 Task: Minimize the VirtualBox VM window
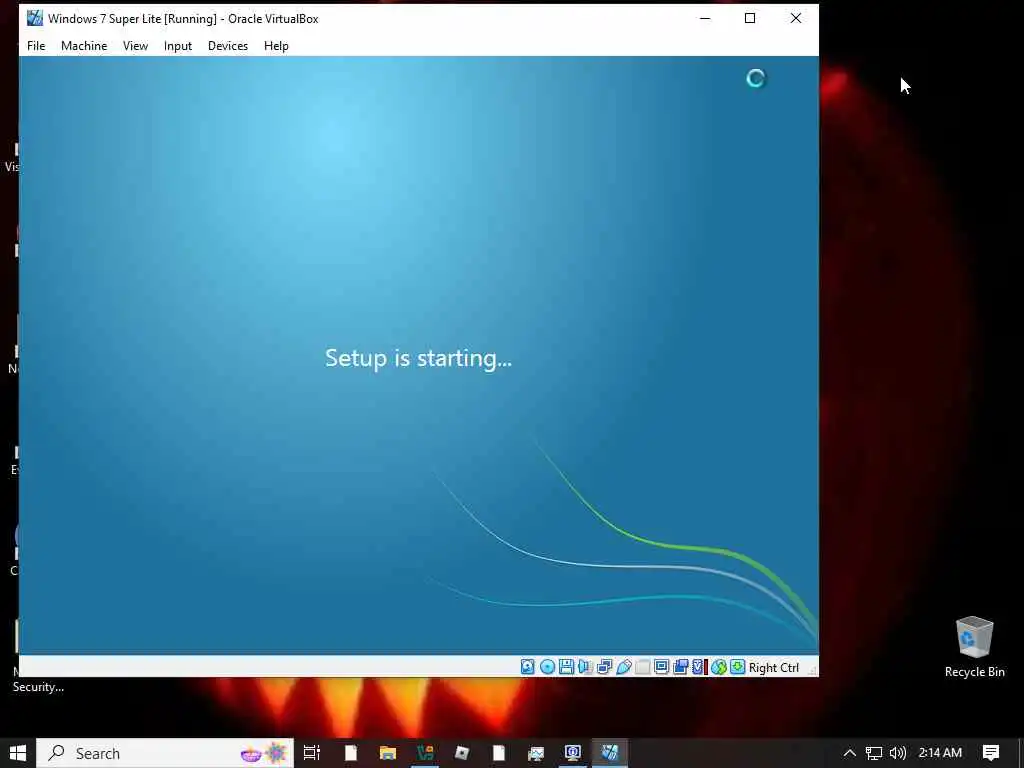(x=705, y=18)
